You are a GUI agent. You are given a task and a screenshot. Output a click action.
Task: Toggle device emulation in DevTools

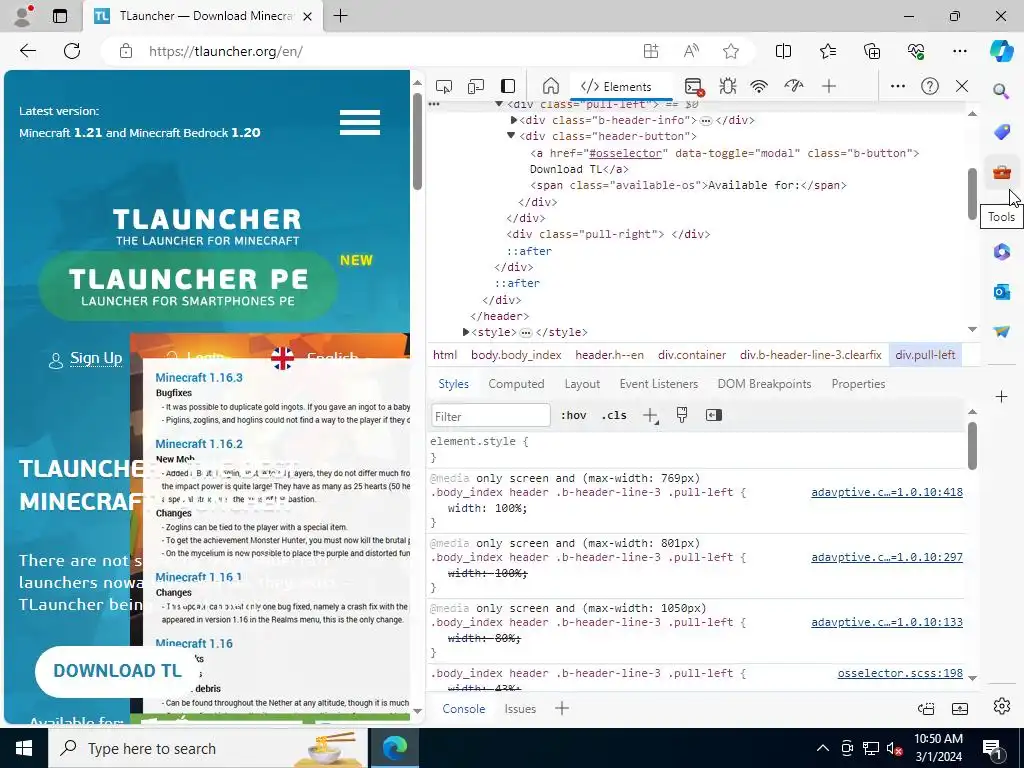point(476,86)
